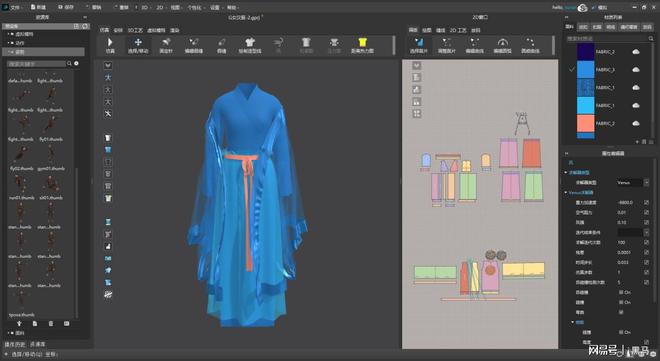Image resolution: width=660 pixels, height=361 pixels.
Task: Expand the second folder in library tree
Action: [9, 43]
